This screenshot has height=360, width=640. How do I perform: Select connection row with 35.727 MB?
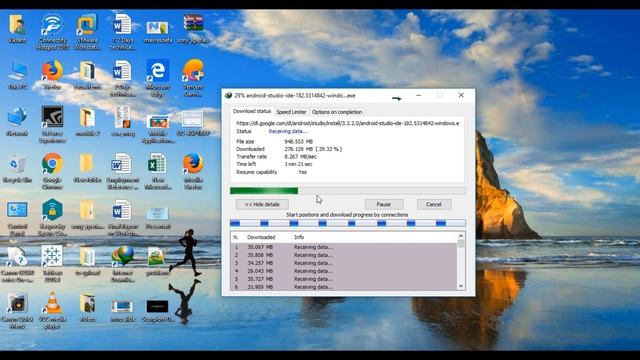point(344,279)
